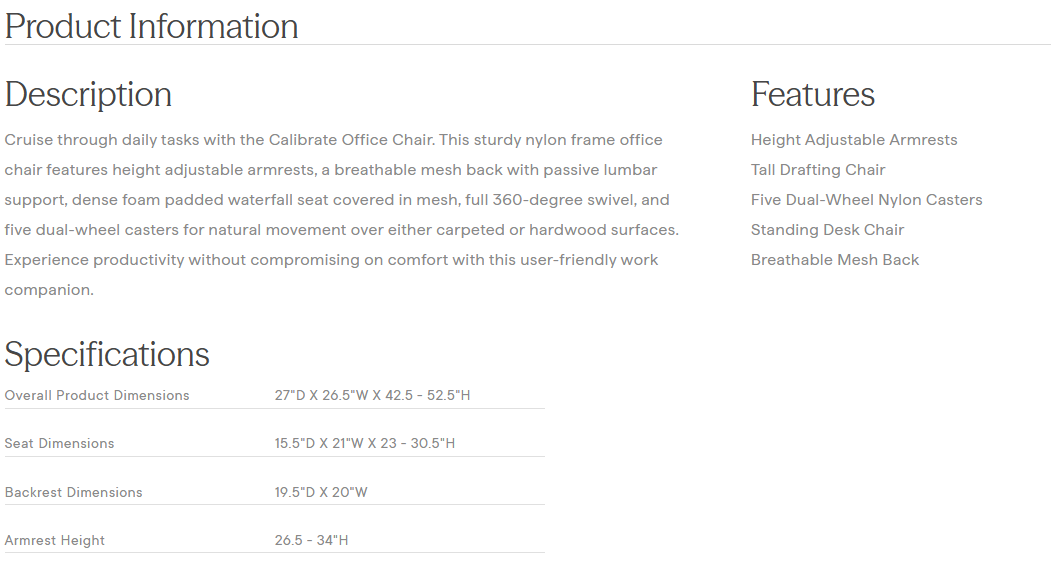Click the 19.5"D X 20"W backrest value
Screen dimensions: 1051x562
click(x=324, y=492)
